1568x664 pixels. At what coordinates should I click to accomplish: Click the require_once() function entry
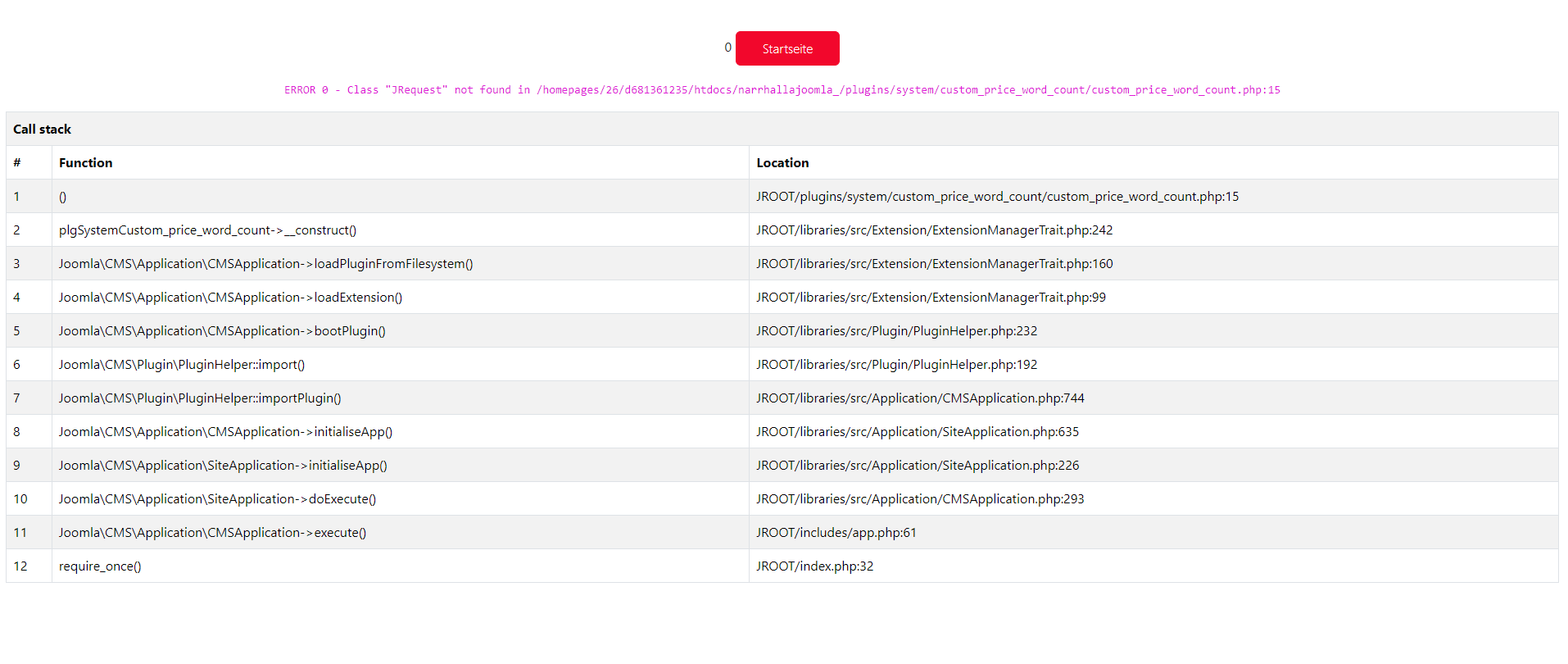(x=100, y=566)
